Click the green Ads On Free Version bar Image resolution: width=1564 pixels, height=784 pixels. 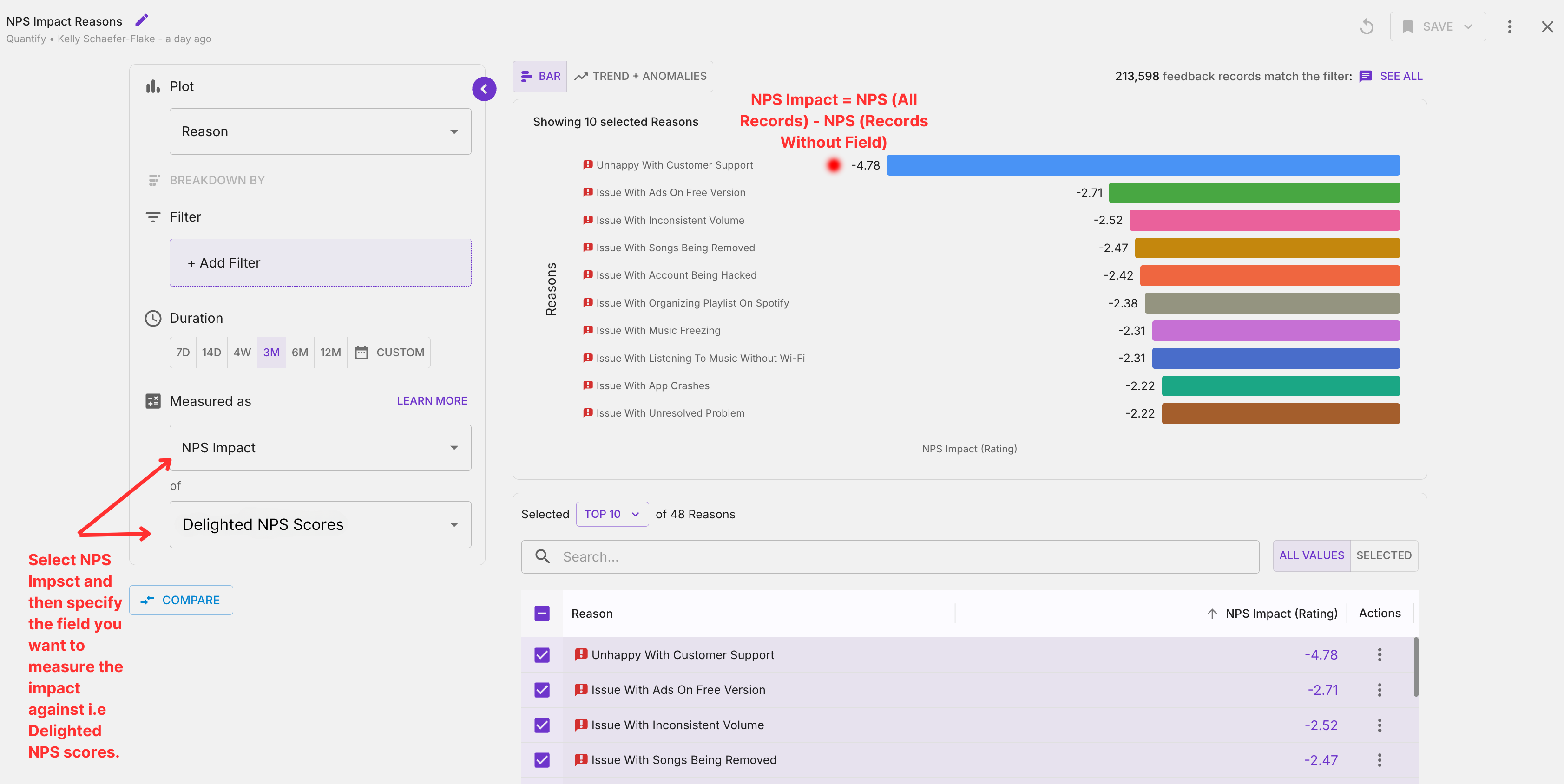tap(1254, 193)
